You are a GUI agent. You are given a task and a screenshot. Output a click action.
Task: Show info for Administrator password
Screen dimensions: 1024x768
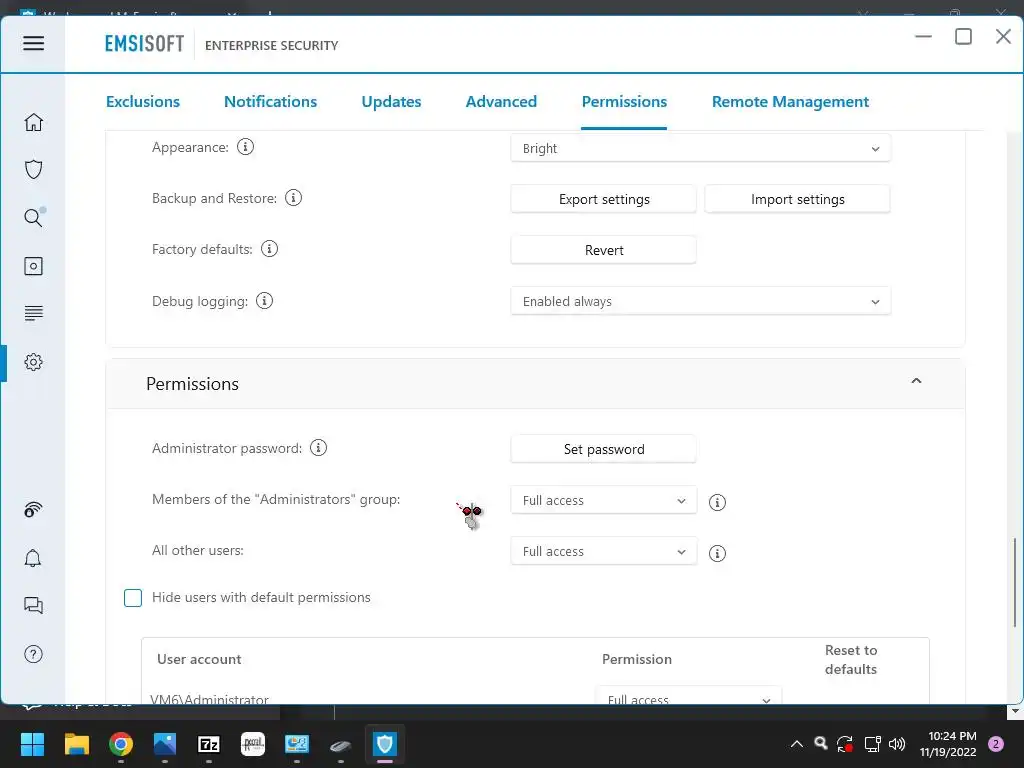[x=318, y=448]
